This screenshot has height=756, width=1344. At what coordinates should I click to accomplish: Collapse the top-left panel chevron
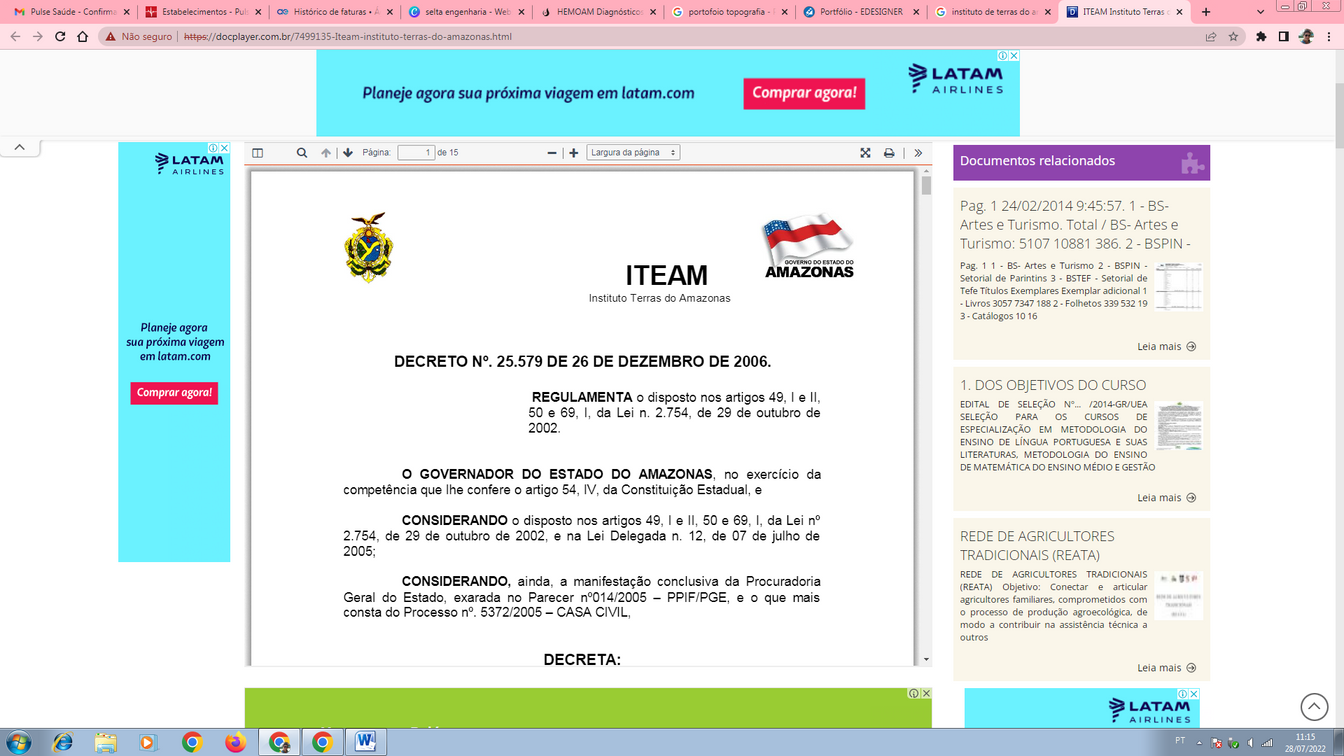[19, 147]
